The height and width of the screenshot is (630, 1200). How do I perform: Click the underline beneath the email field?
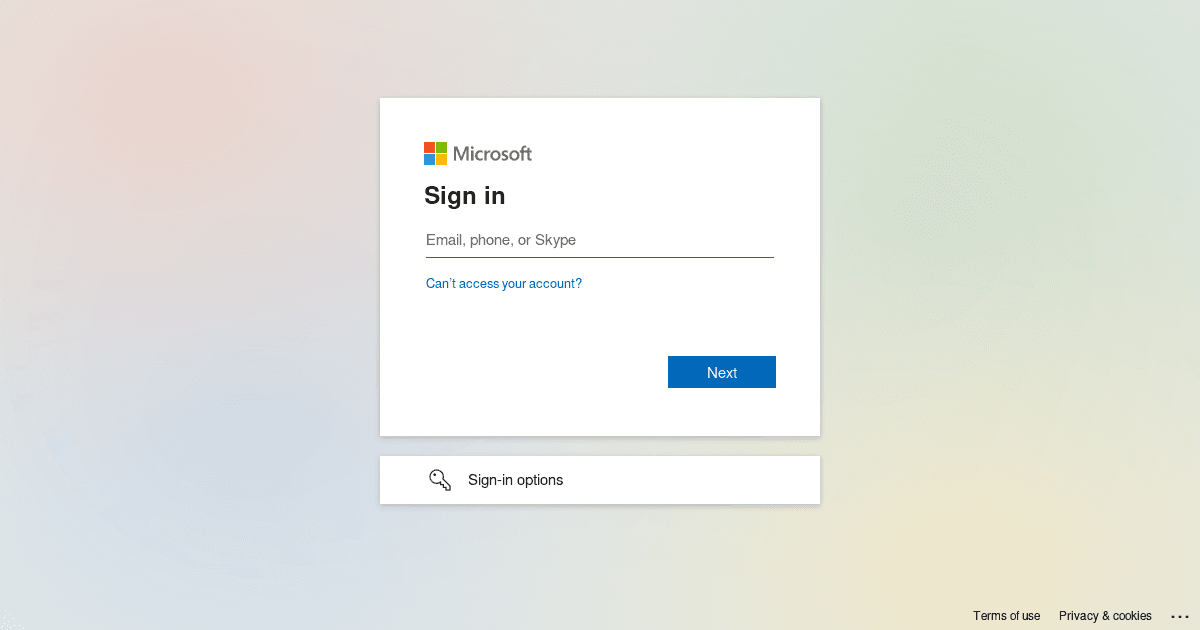(600, 257)
